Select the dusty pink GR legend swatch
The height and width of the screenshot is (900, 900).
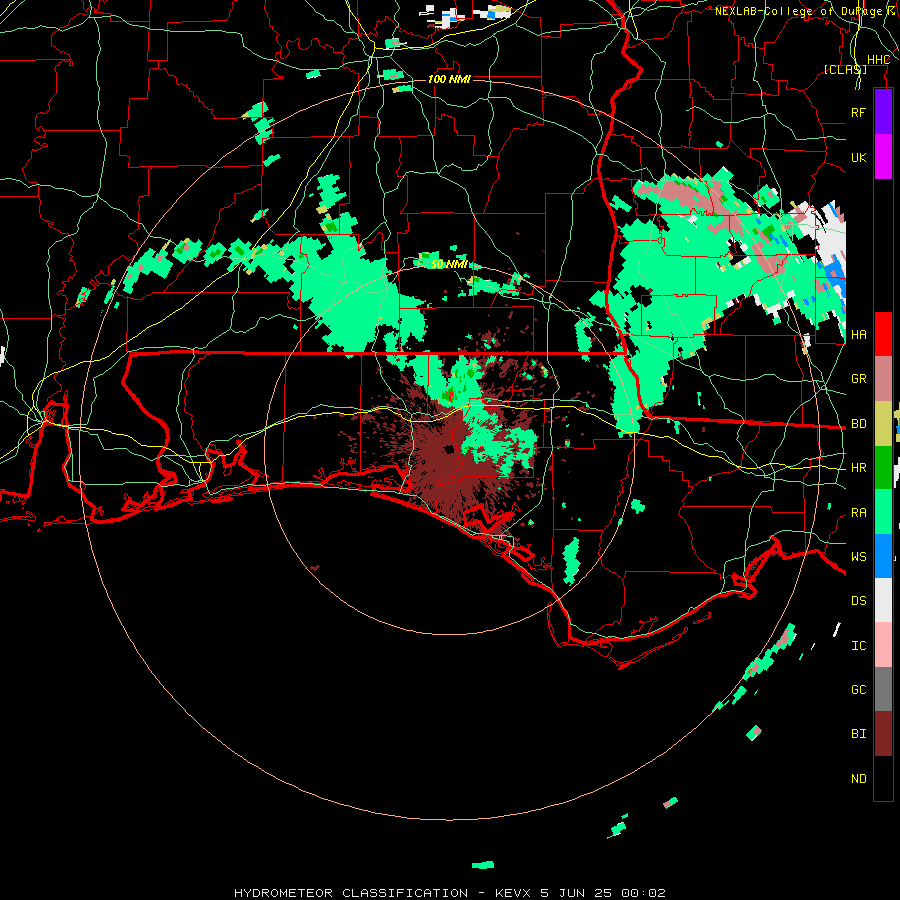[883, 378]
